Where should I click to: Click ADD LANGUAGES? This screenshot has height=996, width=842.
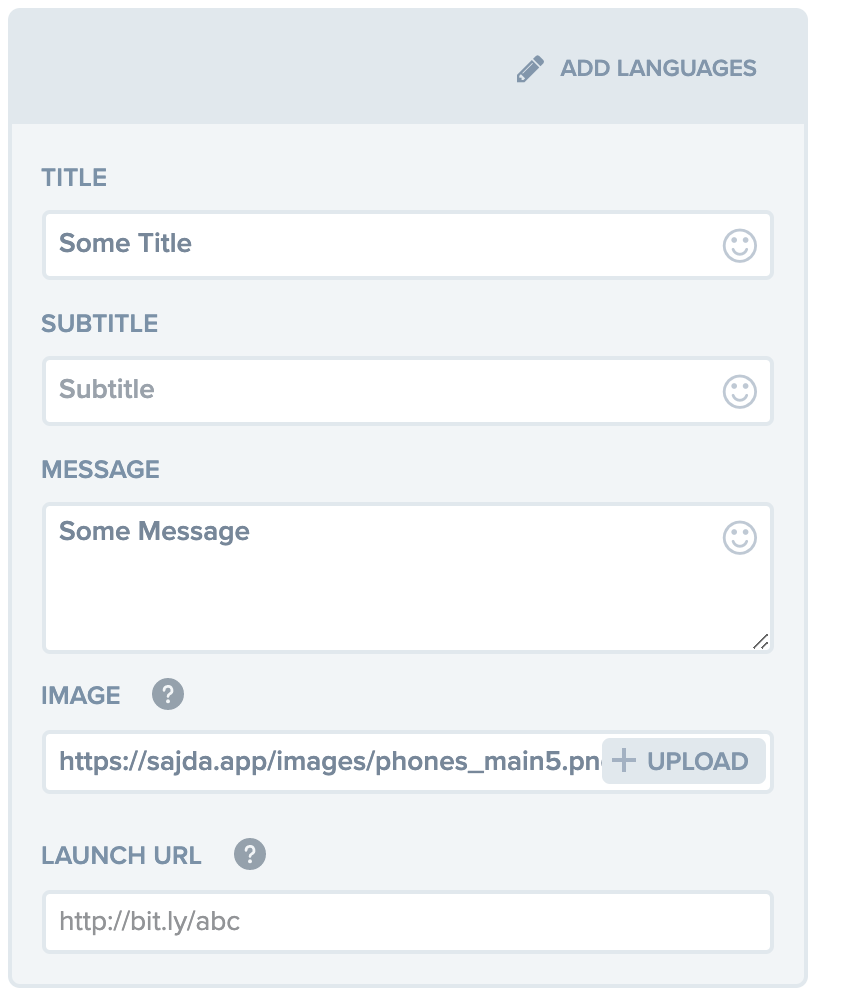660,67
